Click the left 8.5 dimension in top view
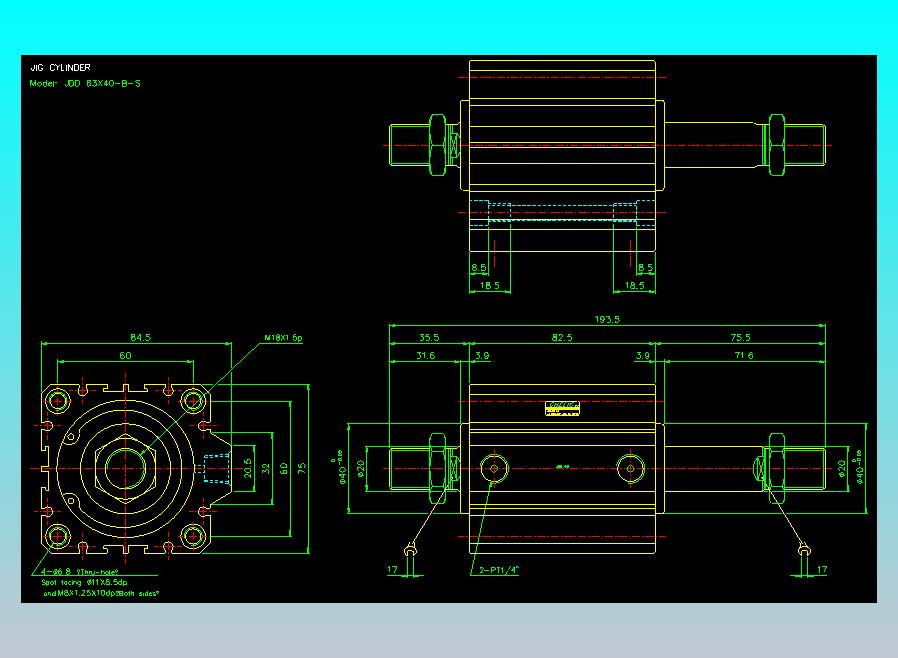This screenshot has width=898, height=658. 479,267
